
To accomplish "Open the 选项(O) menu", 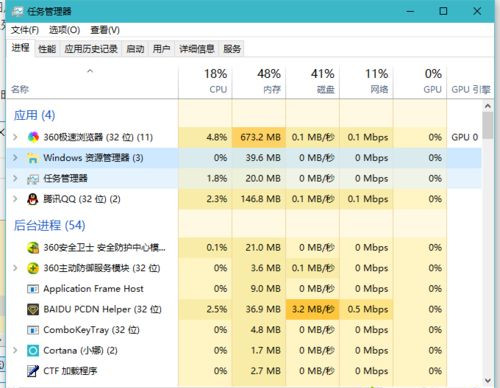I will 64,30.
